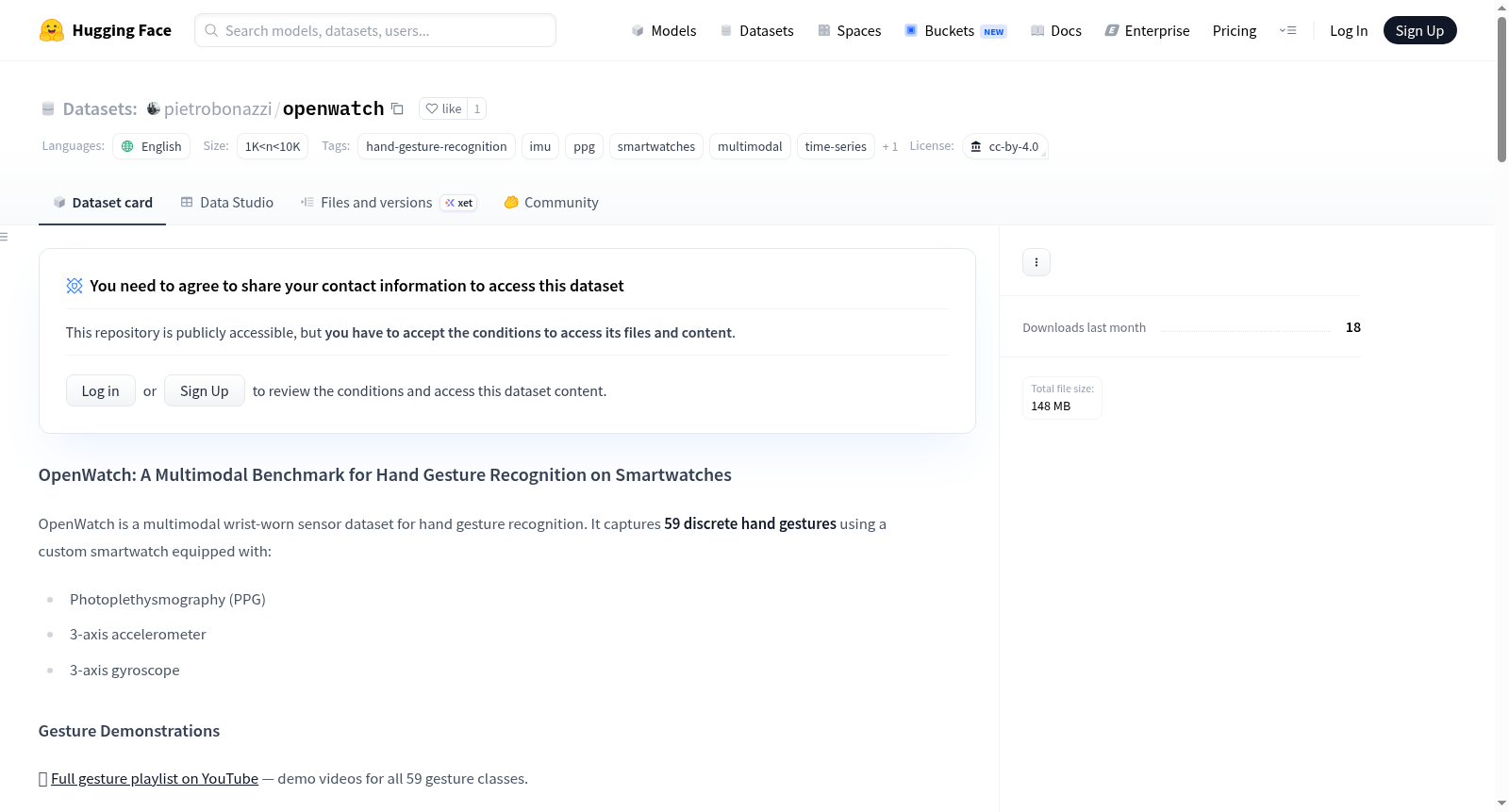Open the like count showing 1
This screenshot has height=812, width=1509.
[x=477, y=108]
